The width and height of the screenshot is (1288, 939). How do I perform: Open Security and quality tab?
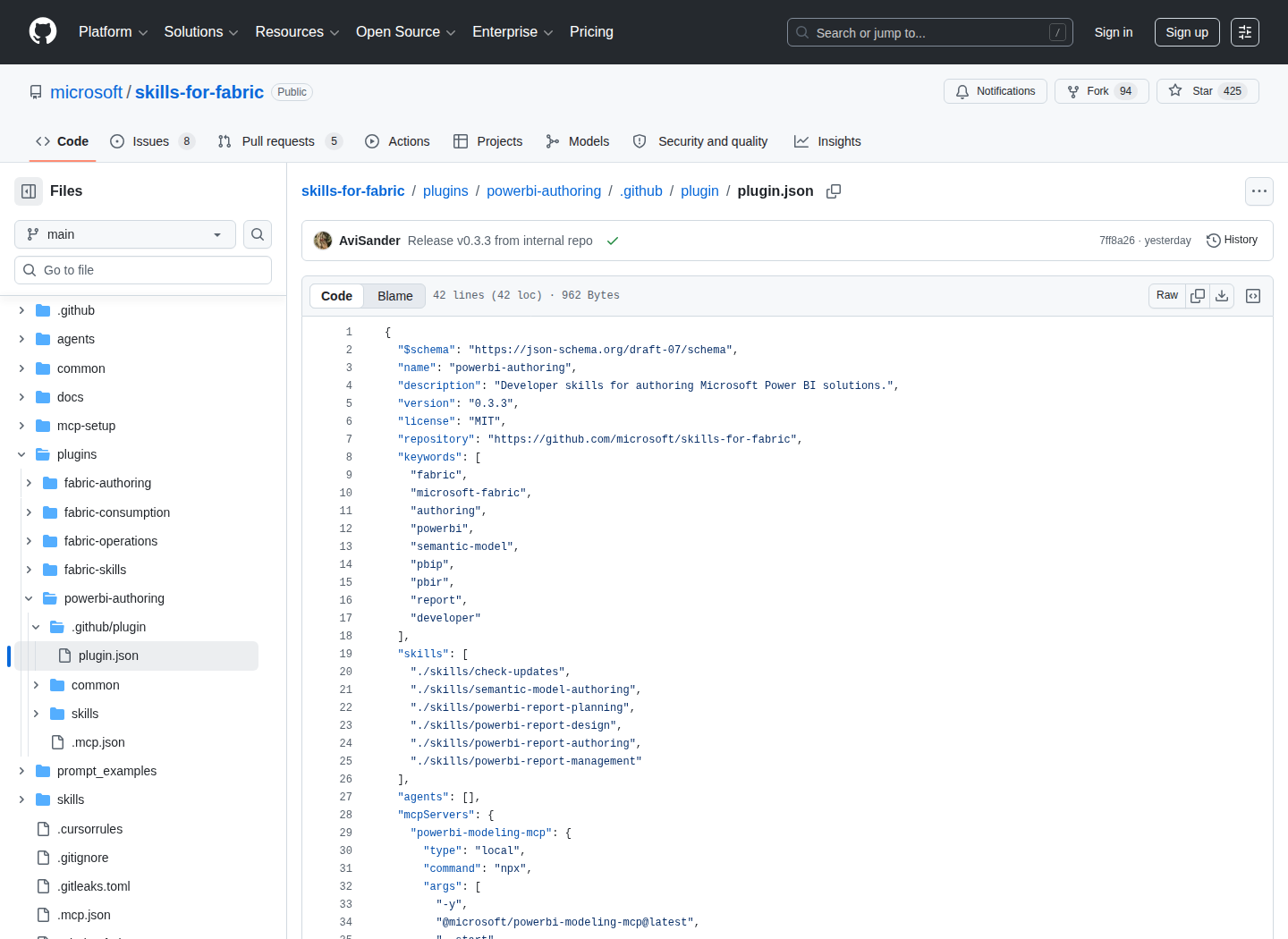[x=700, y=141]
